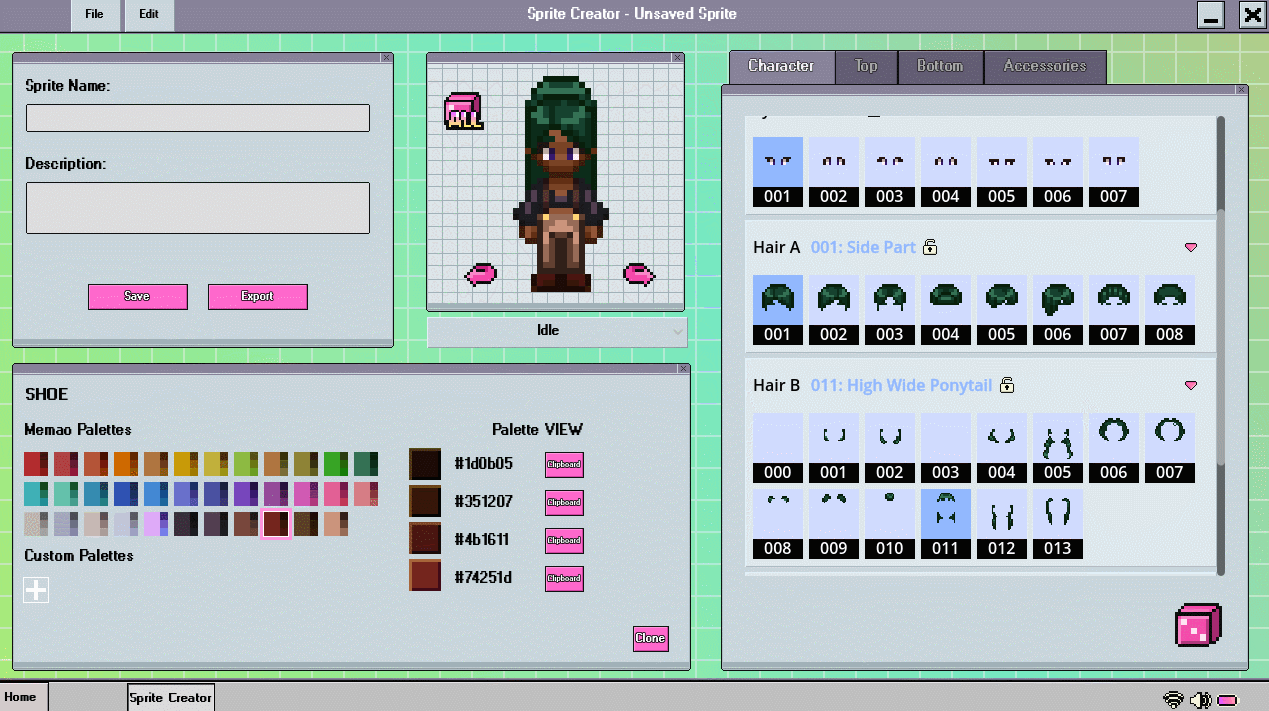Click the pink battery tray icon
The width and height of the screenshot is (1269, 711).
click(1227, 700)
